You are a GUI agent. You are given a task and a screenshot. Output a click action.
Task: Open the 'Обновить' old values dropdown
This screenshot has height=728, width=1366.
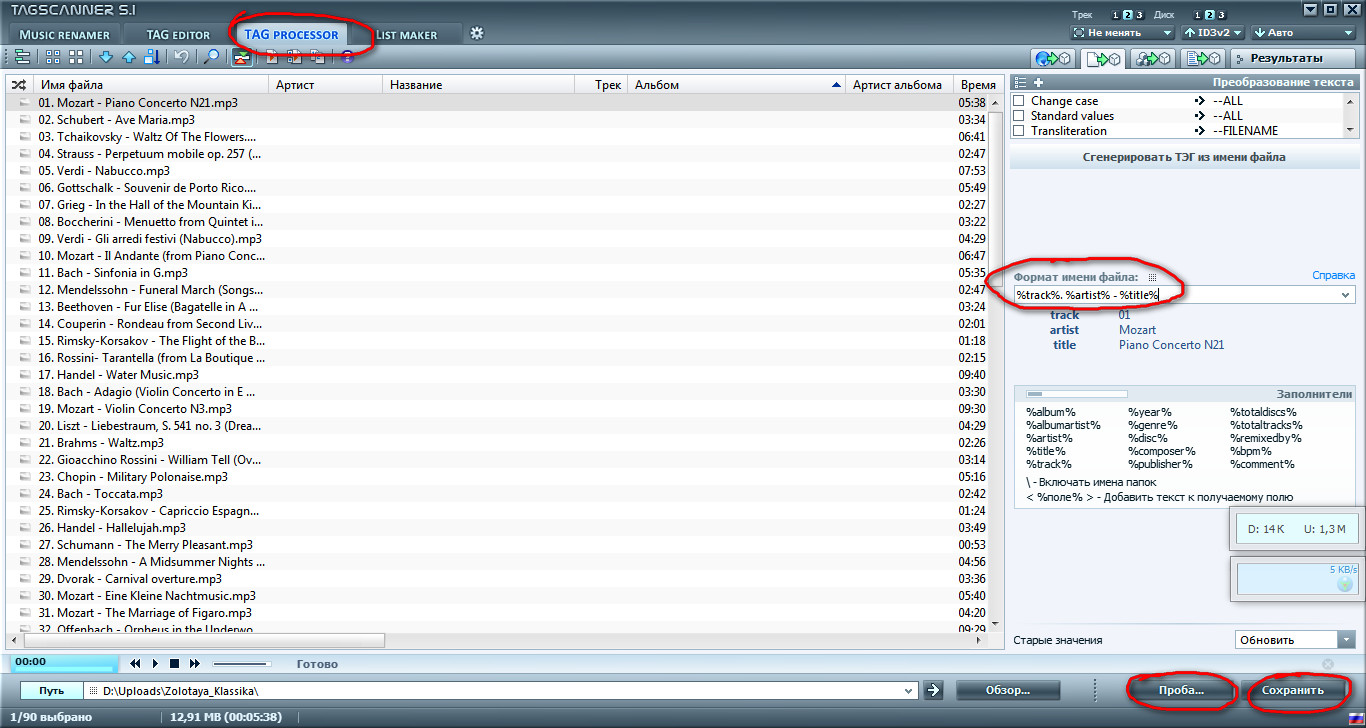tap(1294, 640)
